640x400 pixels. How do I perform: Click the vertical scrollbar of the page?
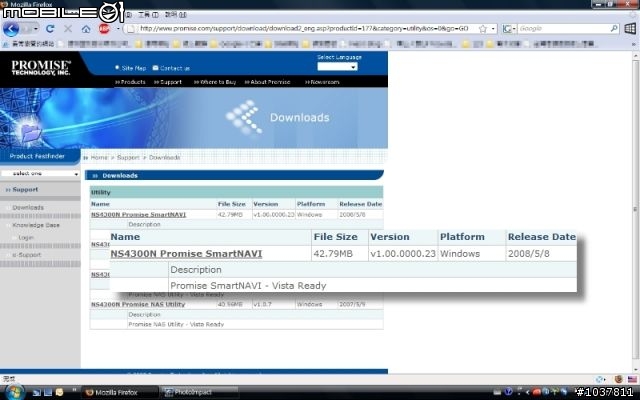(636, 209)
